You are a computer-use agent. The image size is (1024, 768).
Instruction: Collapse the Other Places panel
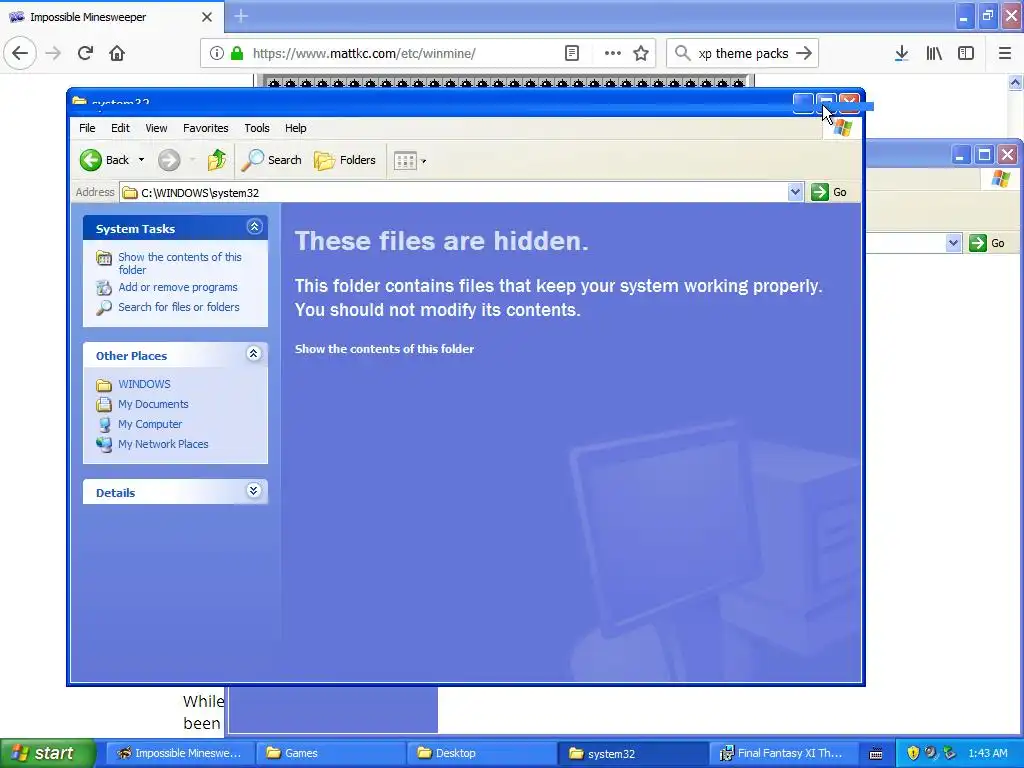tap(253, 354)
